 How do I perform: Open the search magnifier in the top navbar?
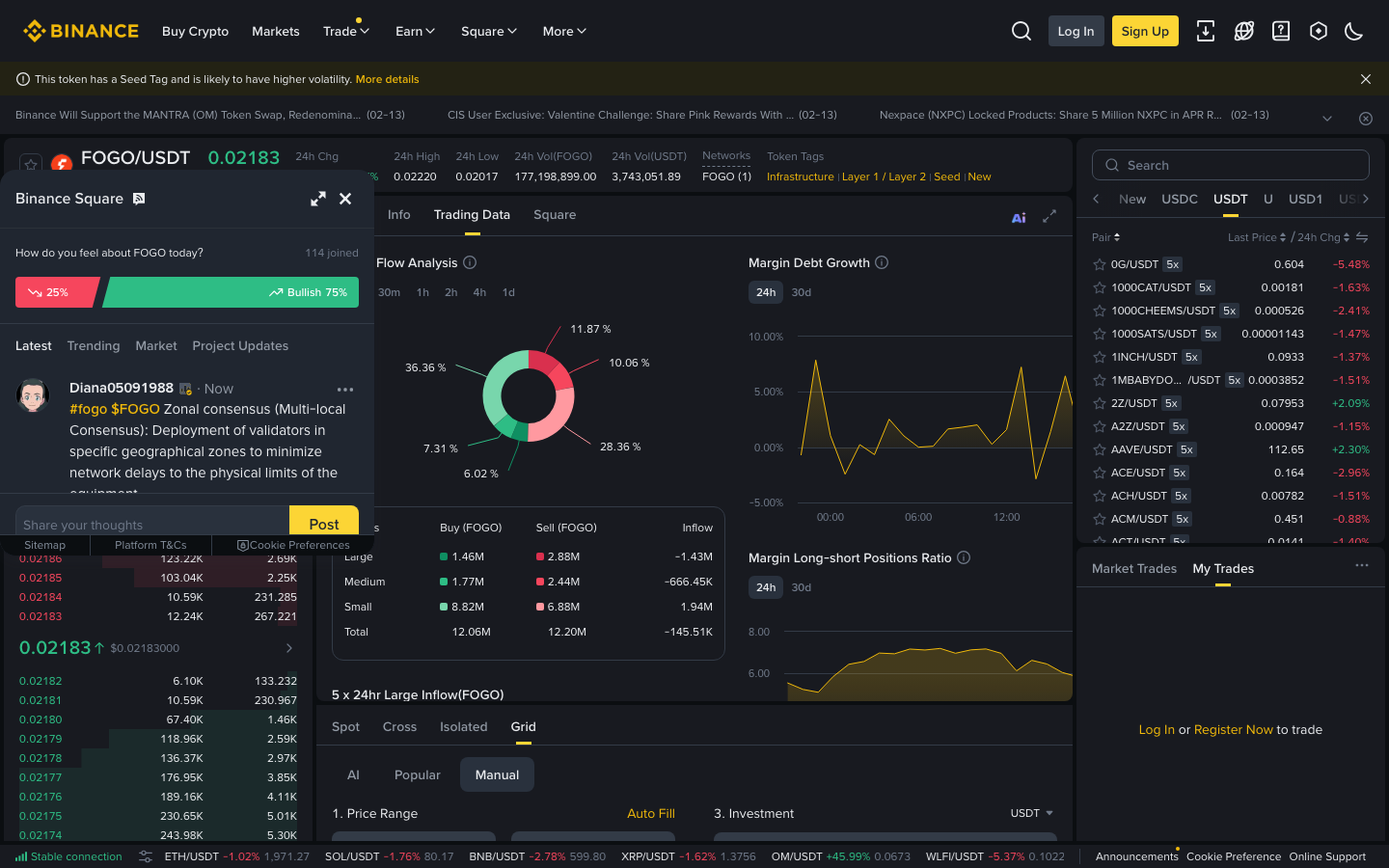pyautogui.click(x=1021, y=31)
